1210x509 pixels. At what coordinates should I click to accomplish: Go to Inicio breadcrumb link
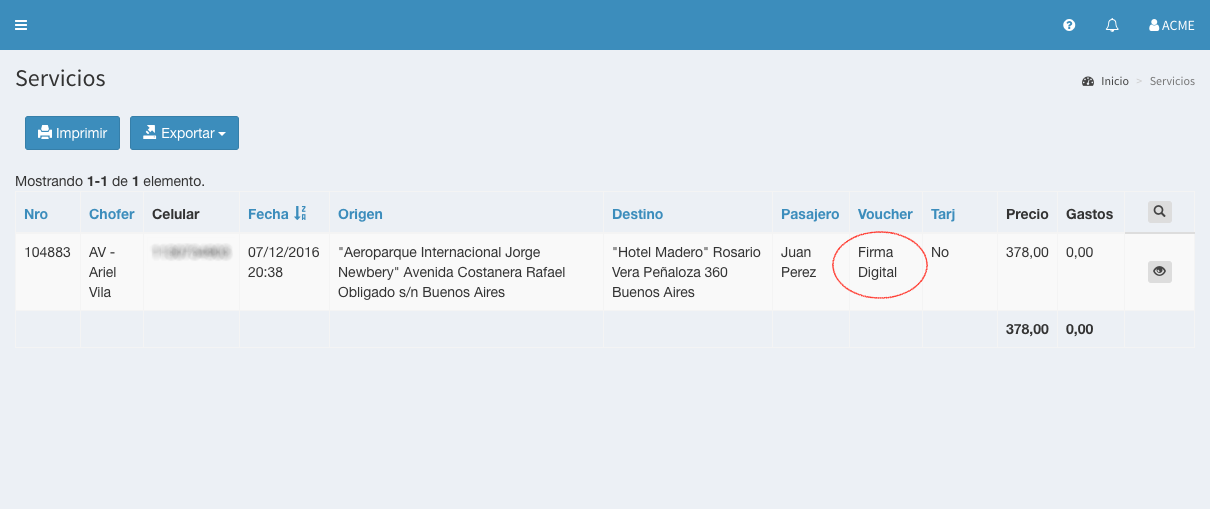(1114, 81)
